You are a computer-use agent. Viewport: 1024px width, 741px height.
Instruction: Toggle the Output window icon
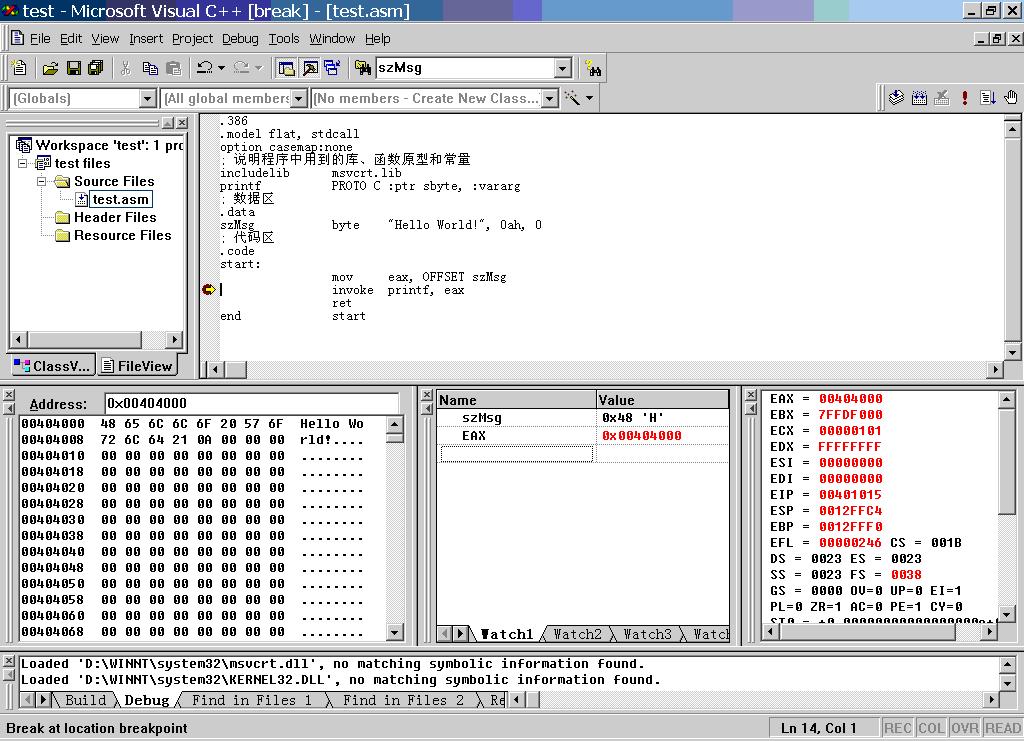tap(310, 68)
